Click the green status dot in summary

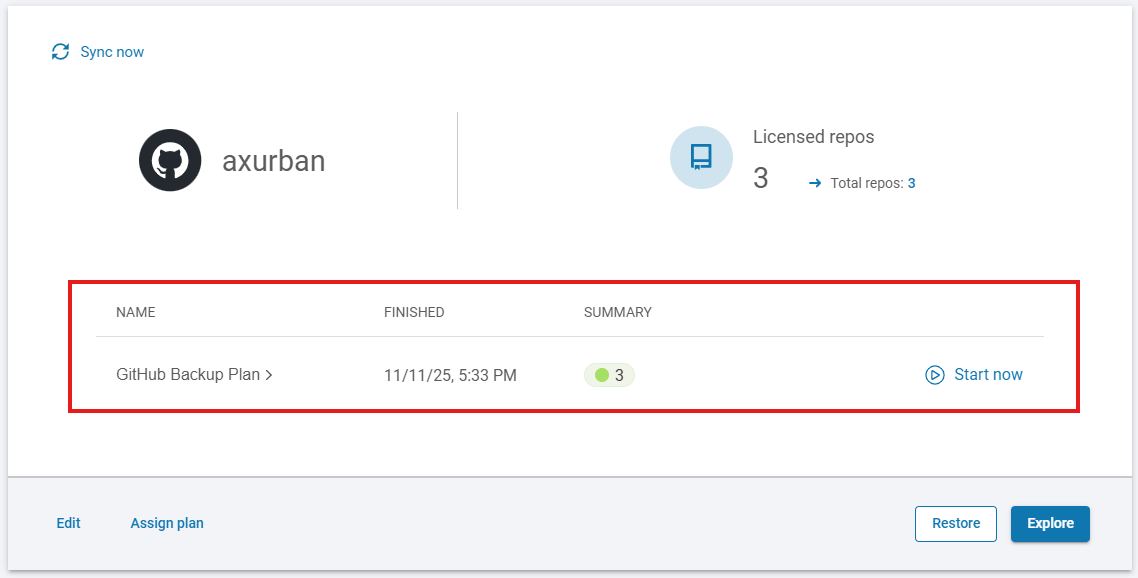[x=601, y=375]
